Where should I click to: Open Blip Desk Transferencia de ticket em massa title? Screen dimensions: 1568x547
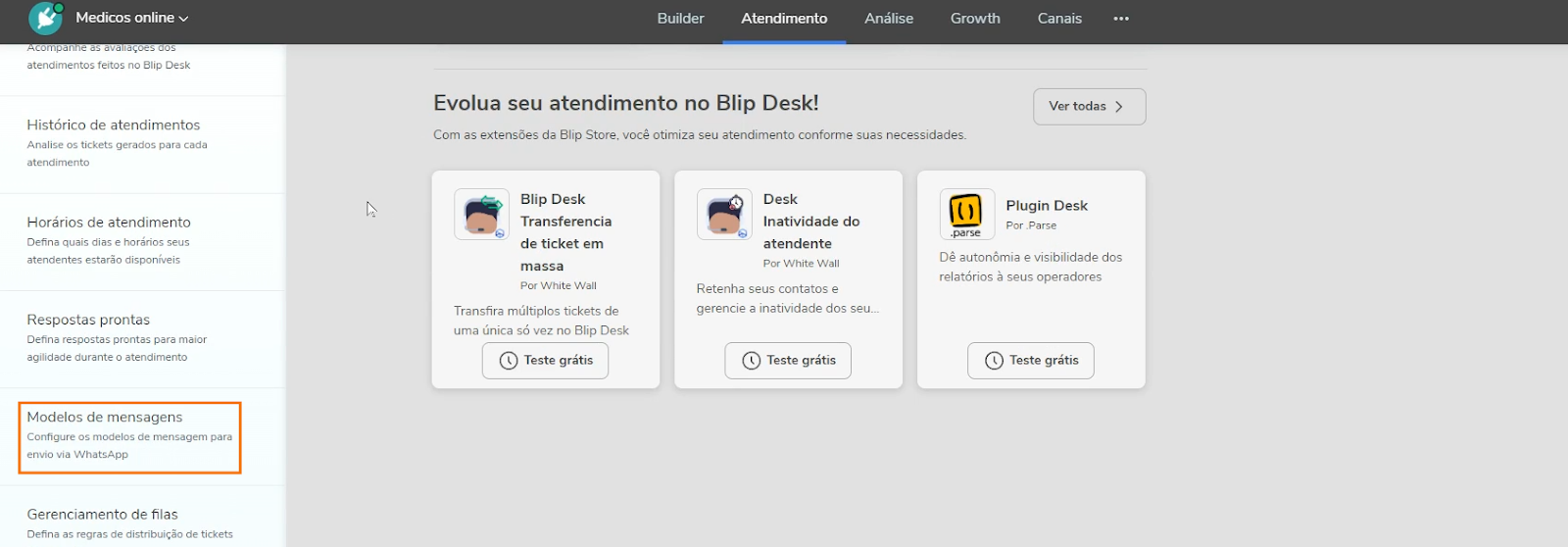pos(566,232)
